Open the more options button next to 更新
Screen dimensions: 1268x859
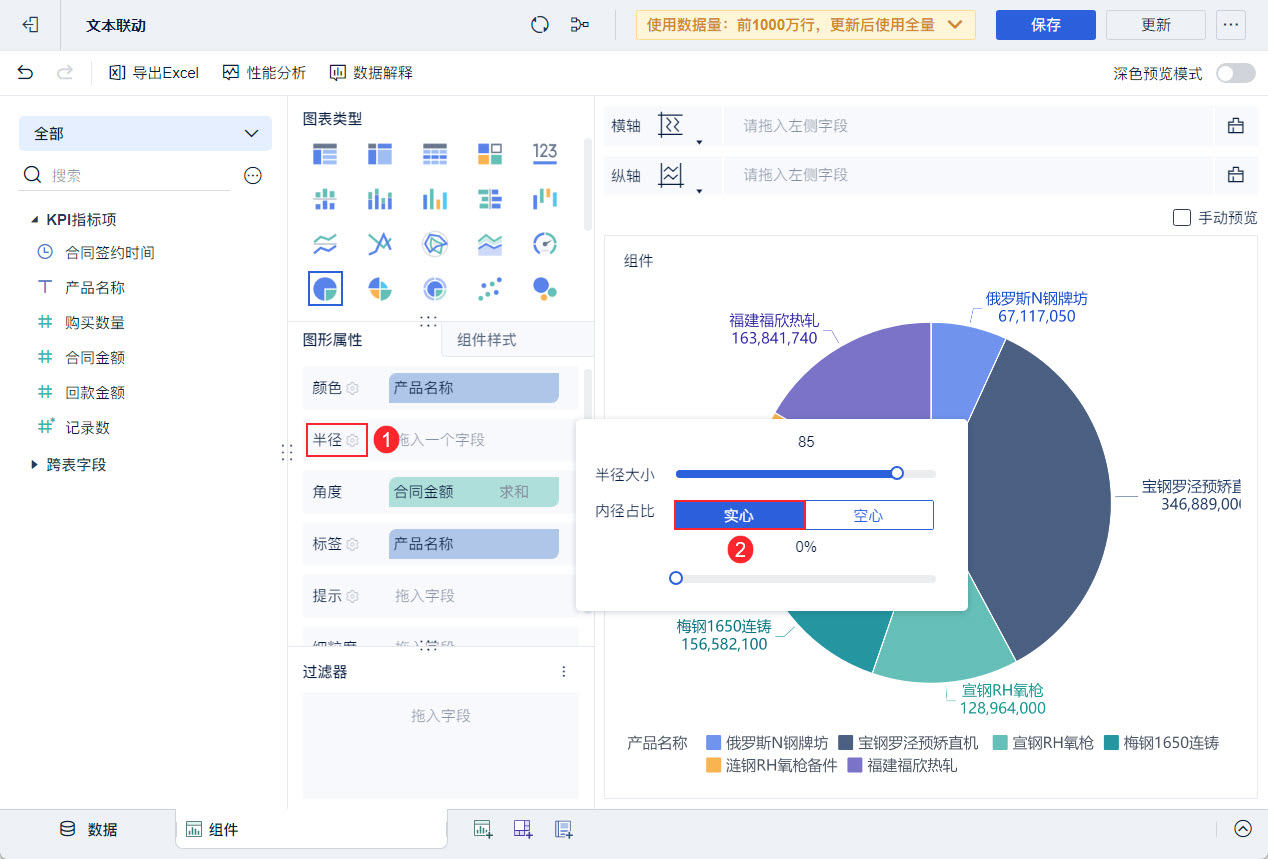[x=1231, y=25]
